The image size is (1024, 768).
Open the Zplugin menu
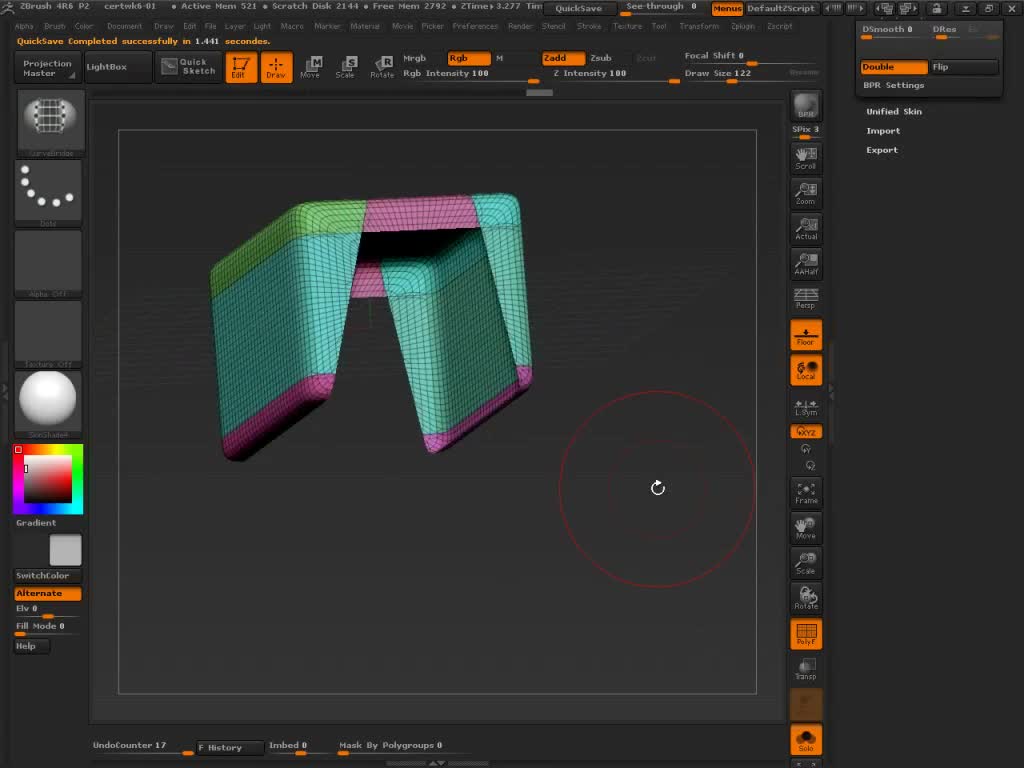pyautogui.click(x=743, y=26)
